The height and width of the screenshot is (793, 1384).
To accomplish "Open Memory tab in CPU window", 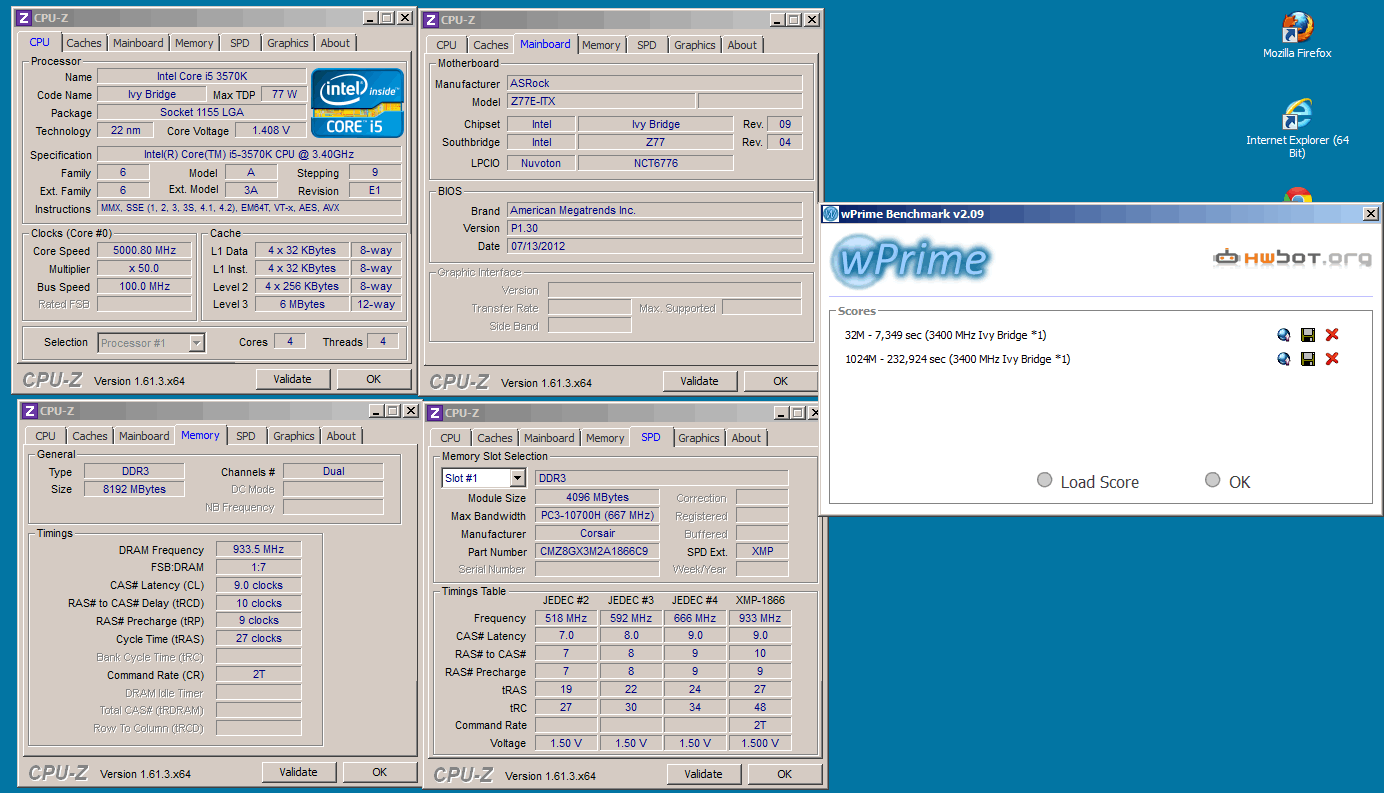I will click(x=194, y=43).
